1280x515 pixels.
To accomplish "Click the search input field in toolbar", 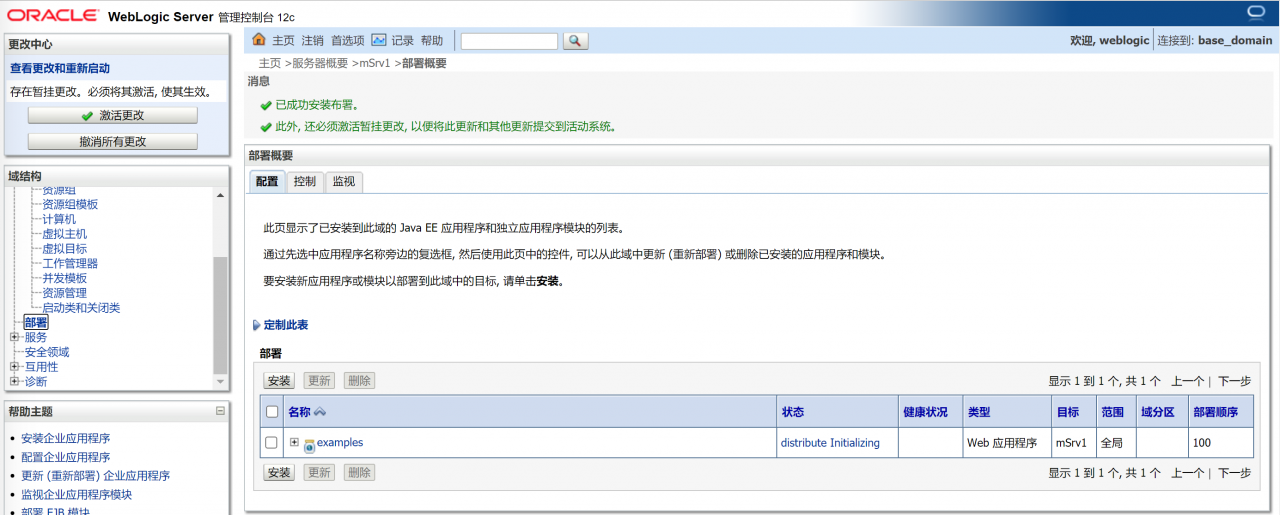I will point(509,41).
